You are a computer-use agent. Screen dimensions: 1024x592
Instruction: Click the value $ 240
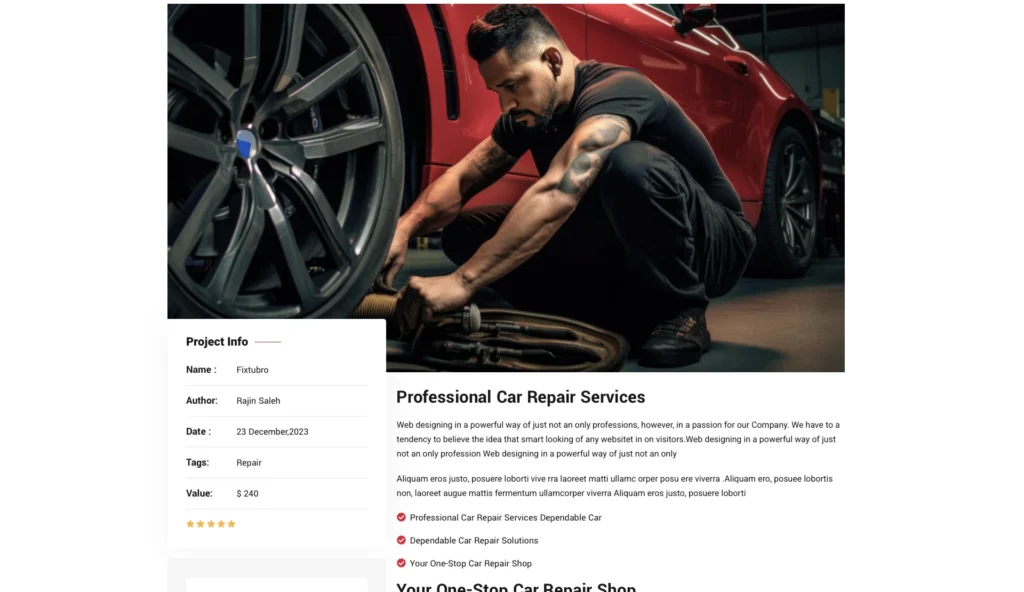tap(248, 494)
